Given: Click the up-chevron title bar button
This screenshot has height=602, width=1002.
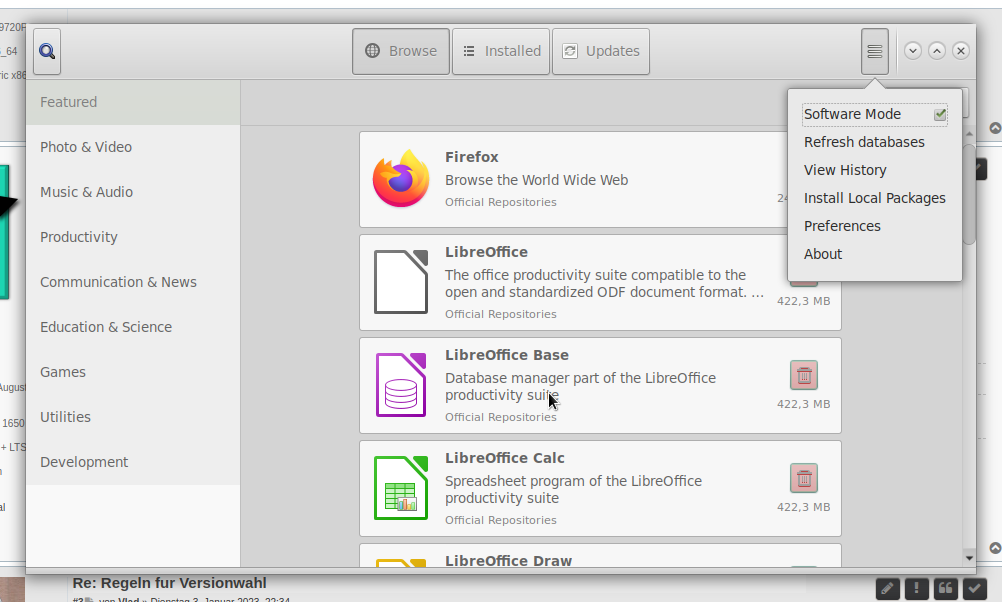Looking at the screenshot, I should point(937,51).
